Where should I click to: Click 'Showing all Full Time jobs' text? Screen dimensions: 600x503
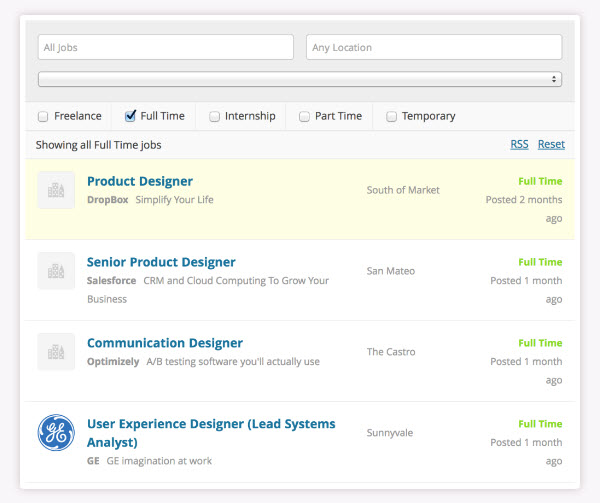click(x=98, y=145)
